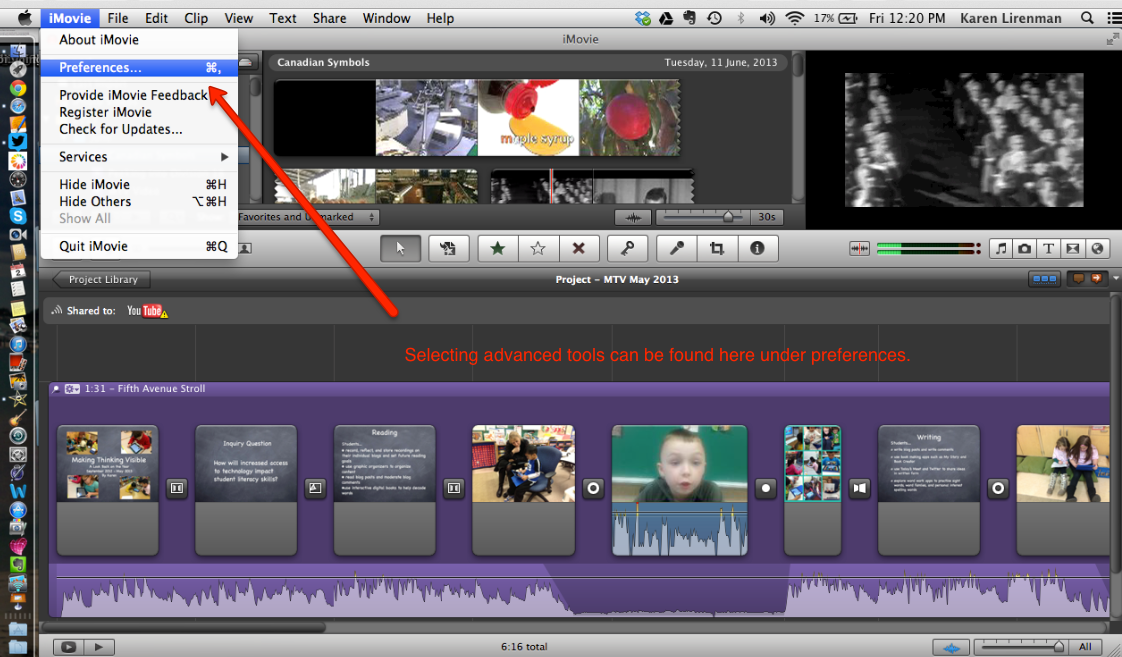Select Preferences… in iMovie menu
The image size is (1122, 657).
[x=139, y=67]
